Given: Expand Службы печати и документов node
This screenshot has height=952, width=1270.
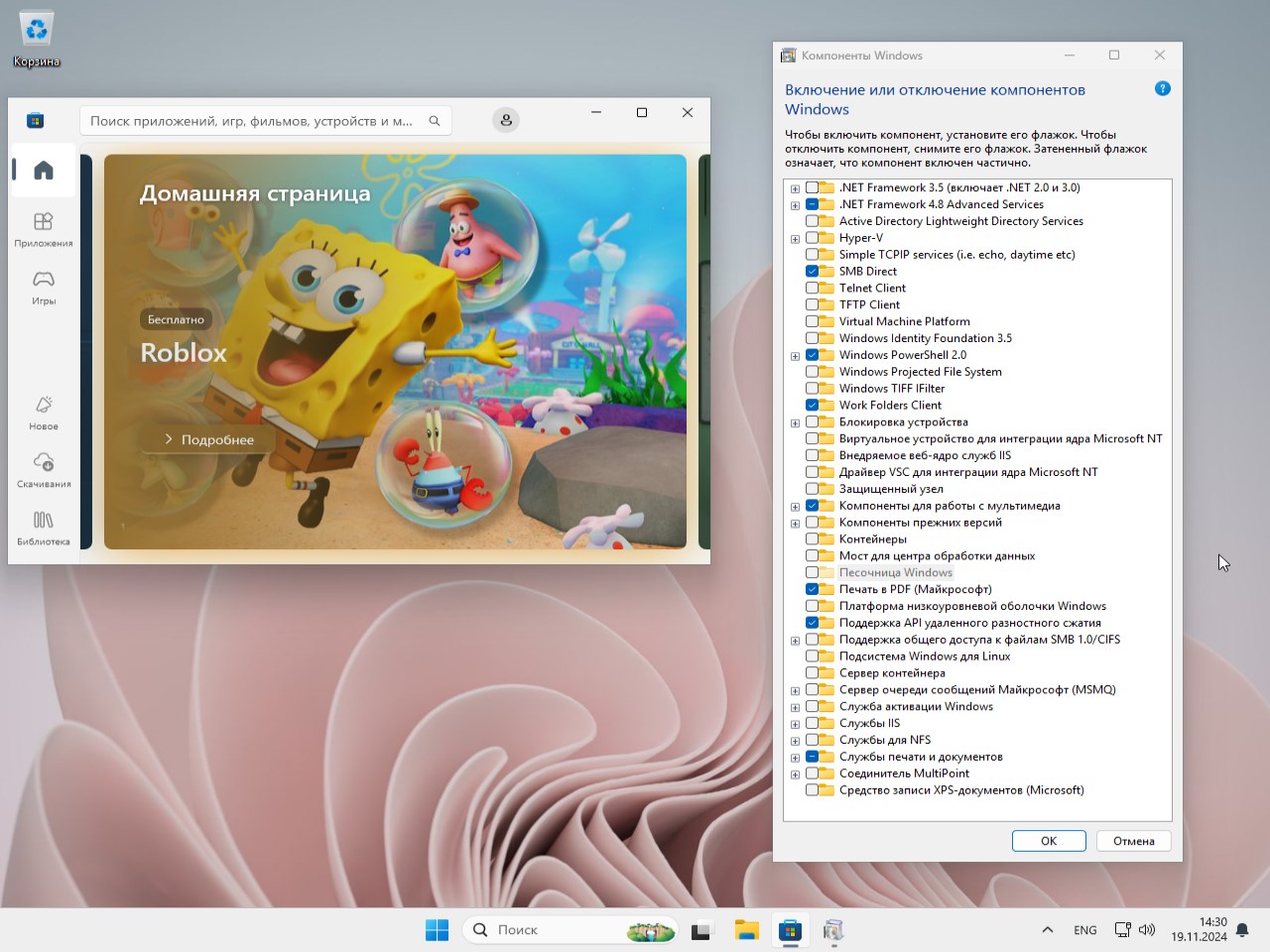Looking at the screenshot, I should 795,758.
